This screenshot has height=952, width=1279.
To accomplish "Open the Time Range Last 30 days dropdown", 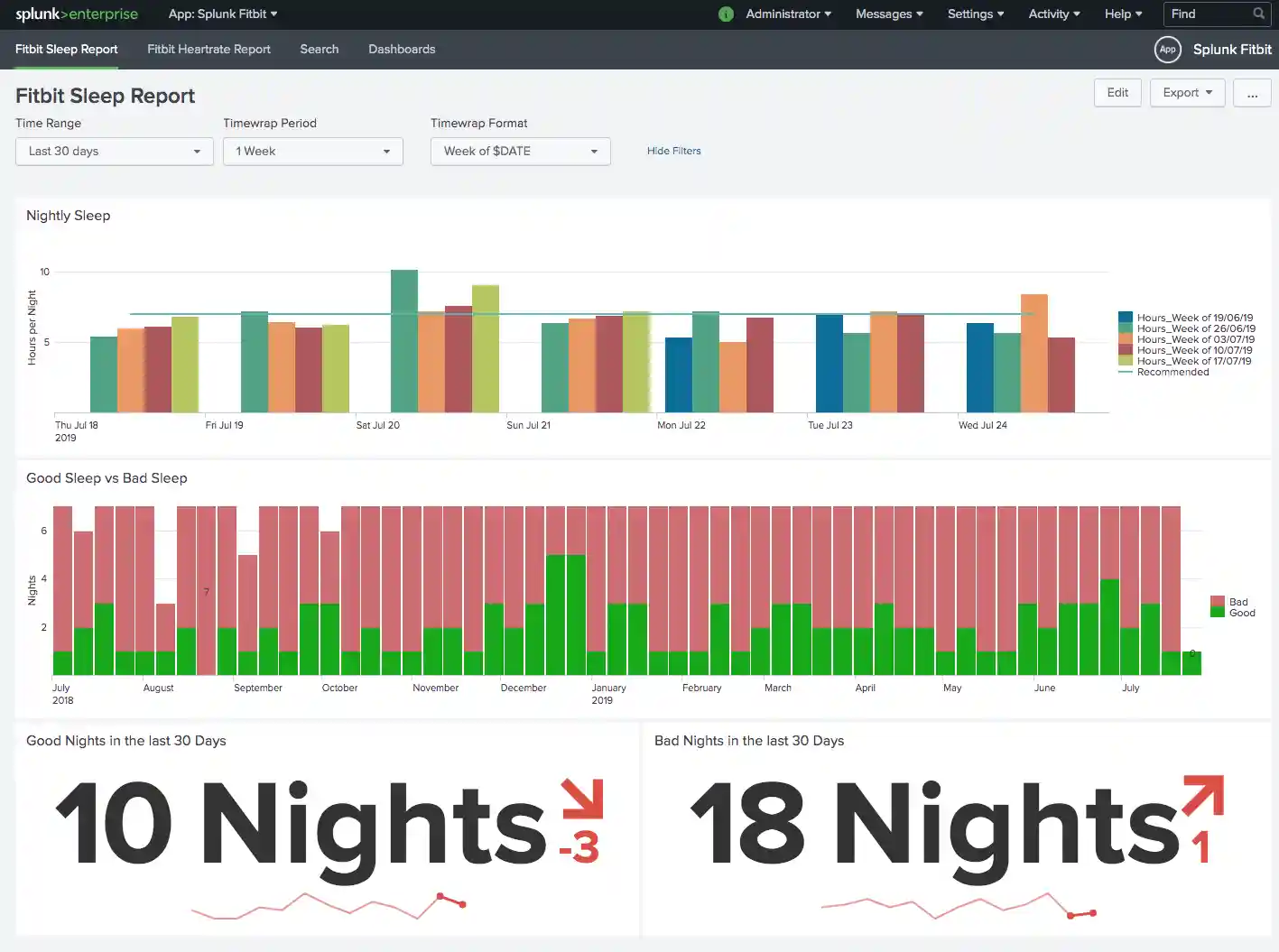I will [x=115, y=152].
